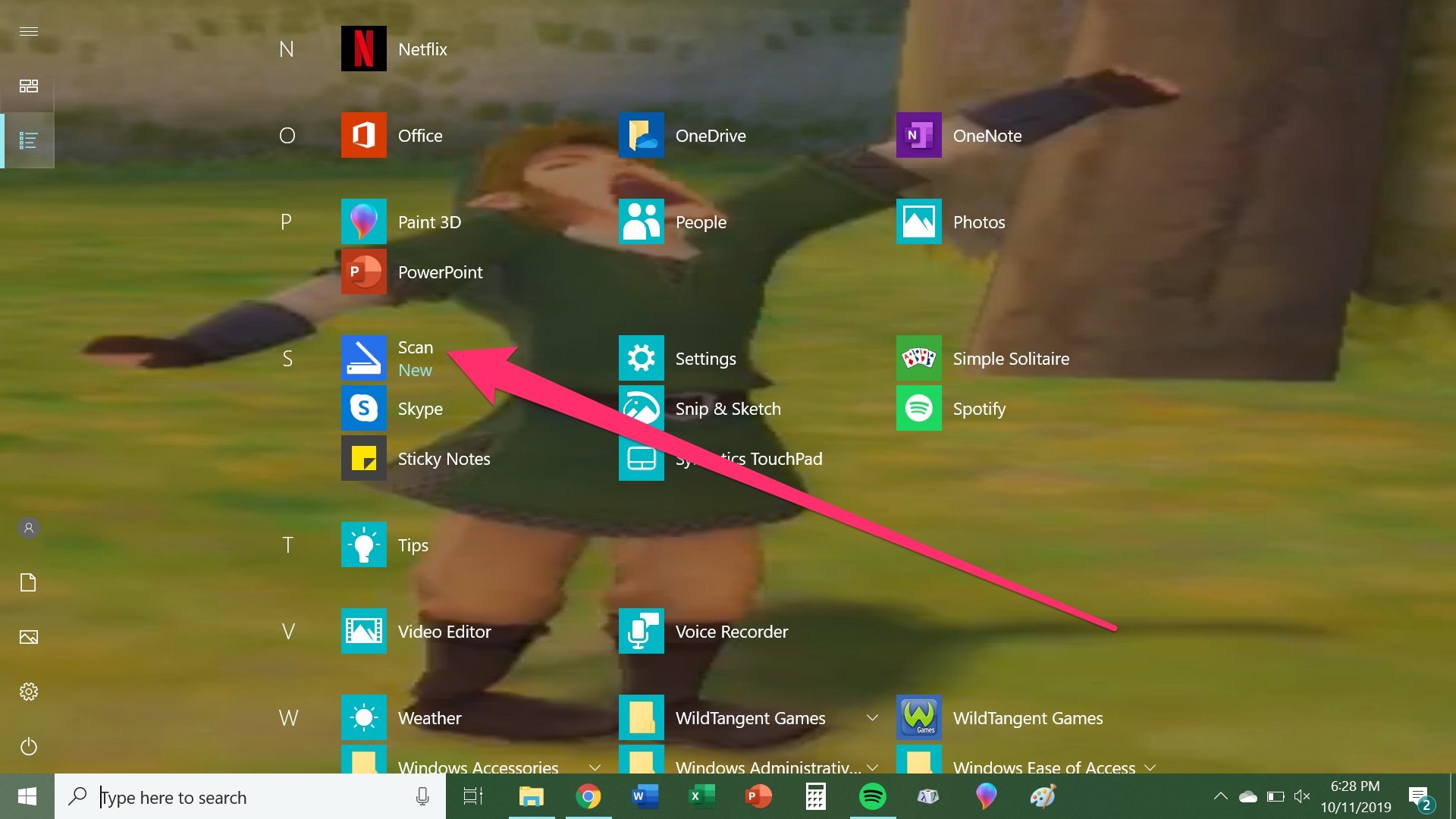Screen dimensions: 1456x819
Task: Switch to the pinned tiles view
Action: pyautogui.click(x=29, y=86)
